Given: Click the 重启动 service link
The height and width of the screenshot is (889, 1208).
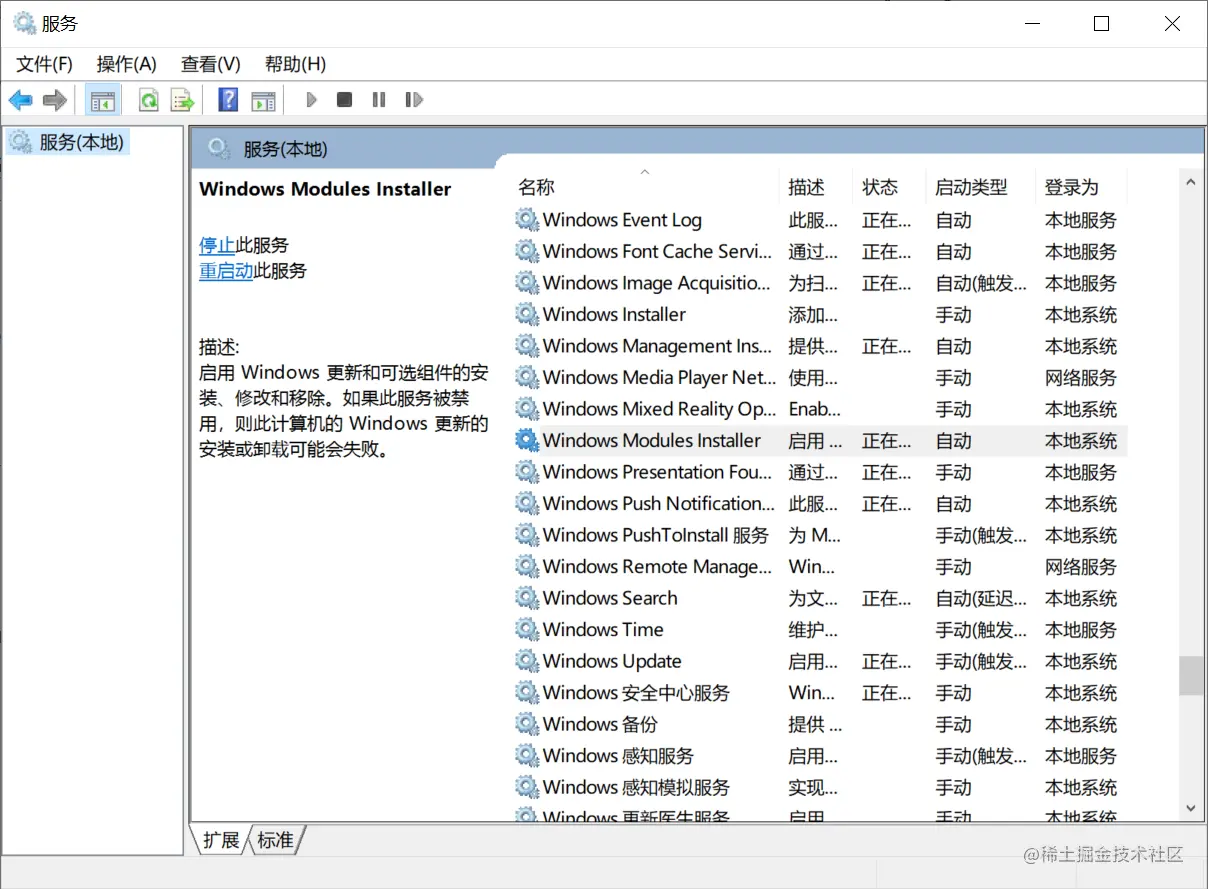Looking at the screenshot, I should coord(226,270).
